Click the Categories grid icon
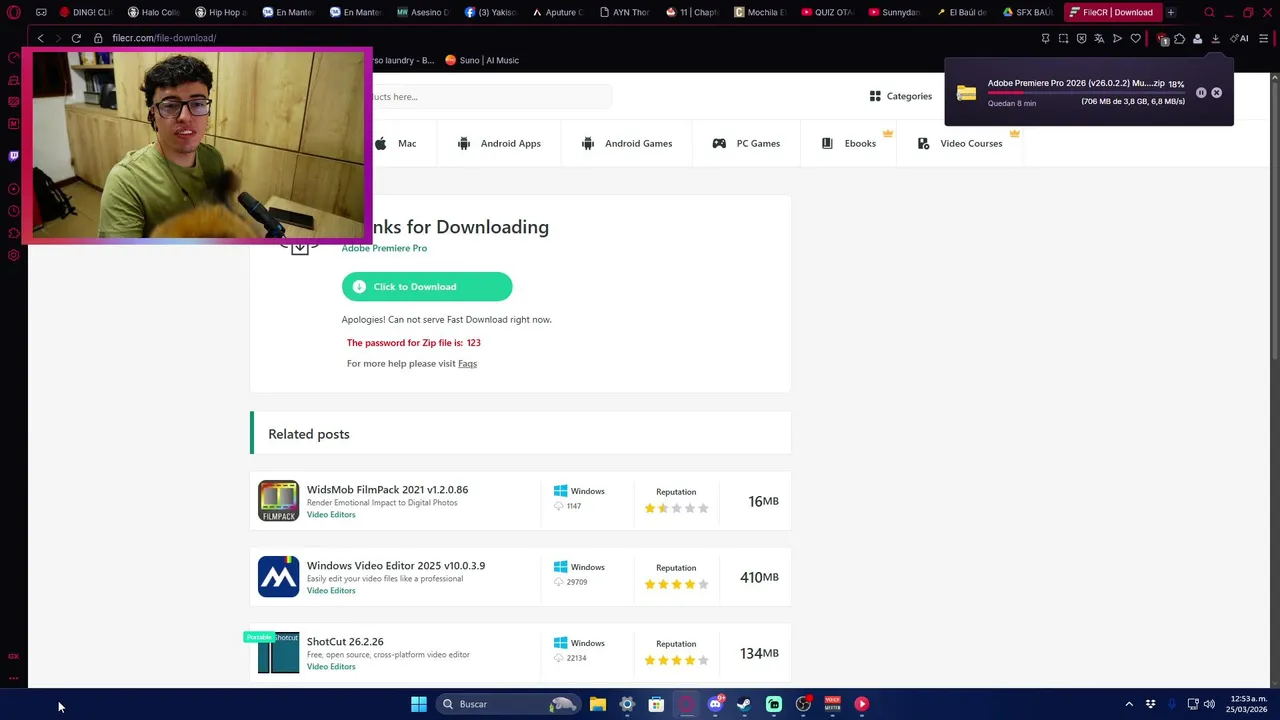 (x=875, y=96)
